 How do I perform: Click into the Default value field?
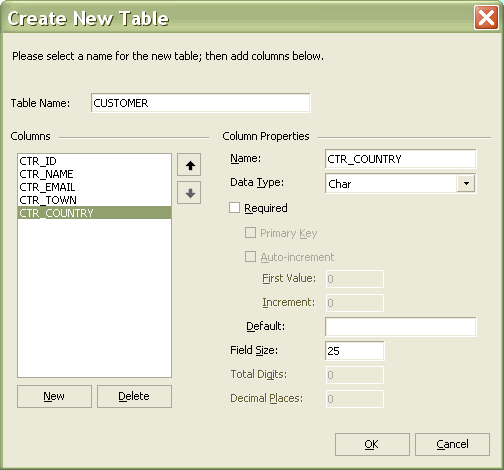coord(400,327)
